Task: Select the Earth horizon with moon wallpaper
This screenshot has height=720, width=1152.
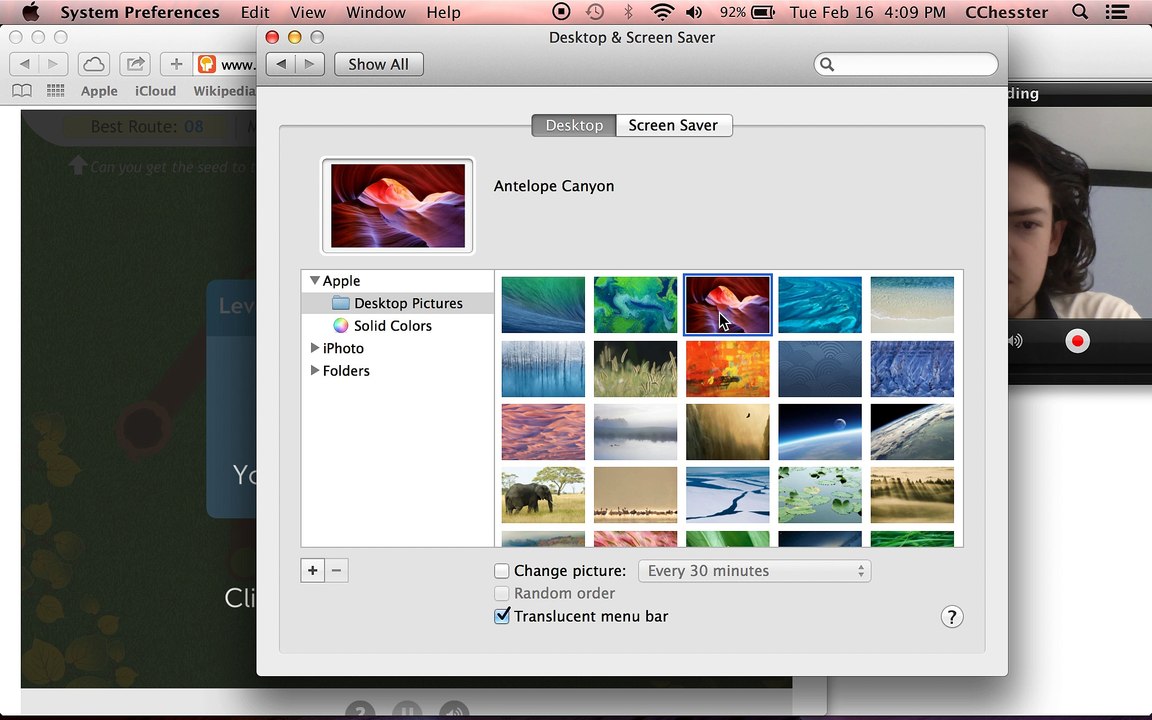Action: (820, 432)
